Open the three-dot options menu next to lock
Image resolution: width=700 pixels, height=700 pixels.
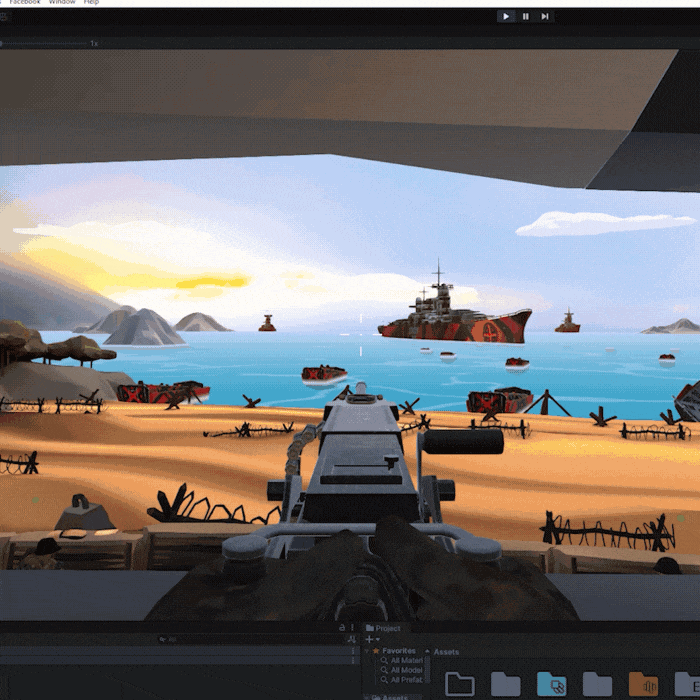[353, 628]
